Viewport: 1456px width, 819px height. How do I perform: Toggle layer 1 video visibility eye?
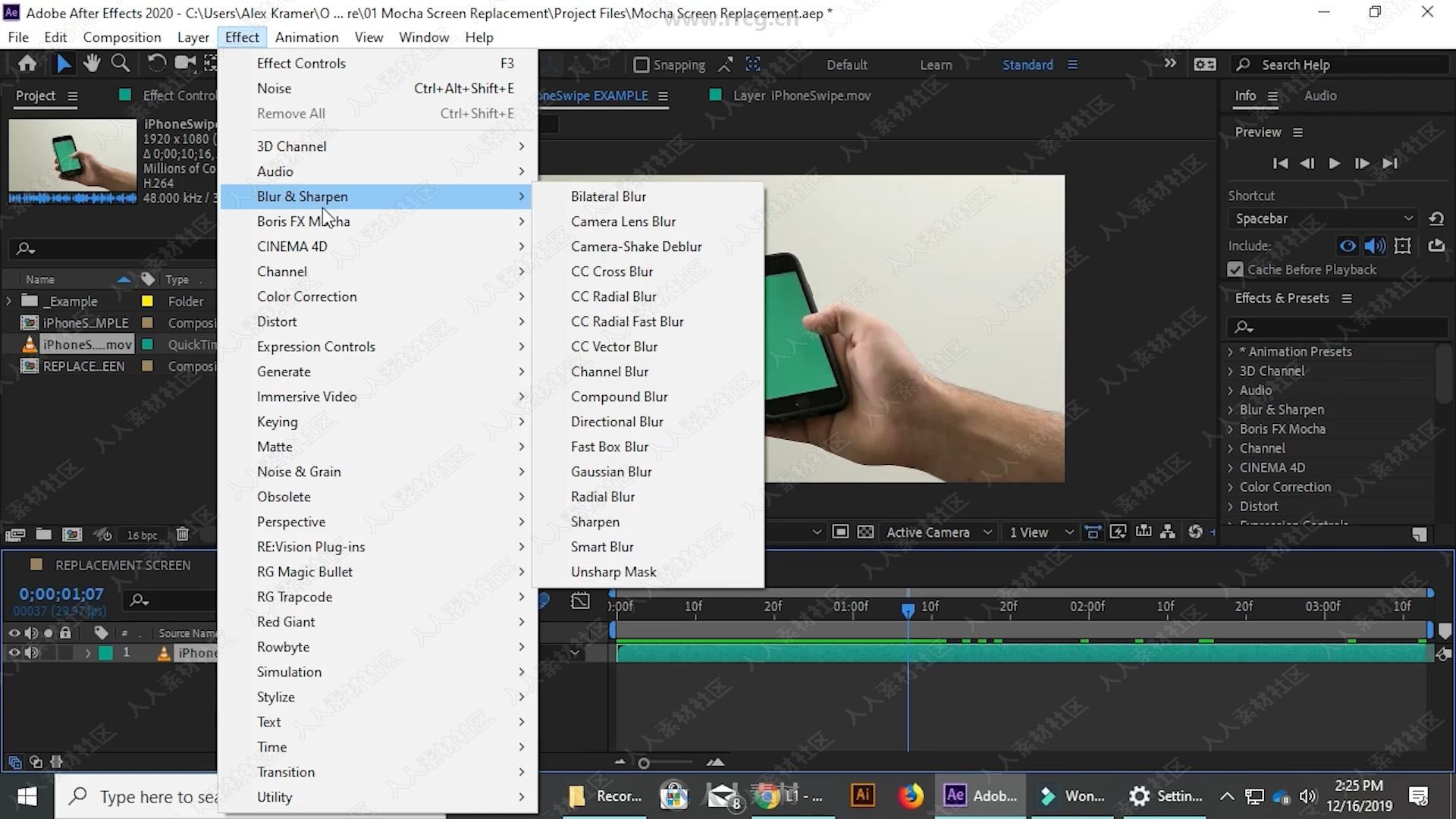pos(14,653)
